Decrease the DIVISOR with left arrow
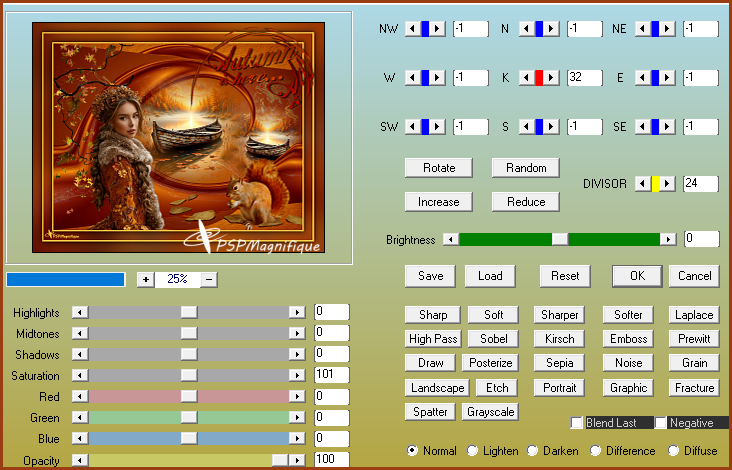732x470 pixels. click(643, 183)
